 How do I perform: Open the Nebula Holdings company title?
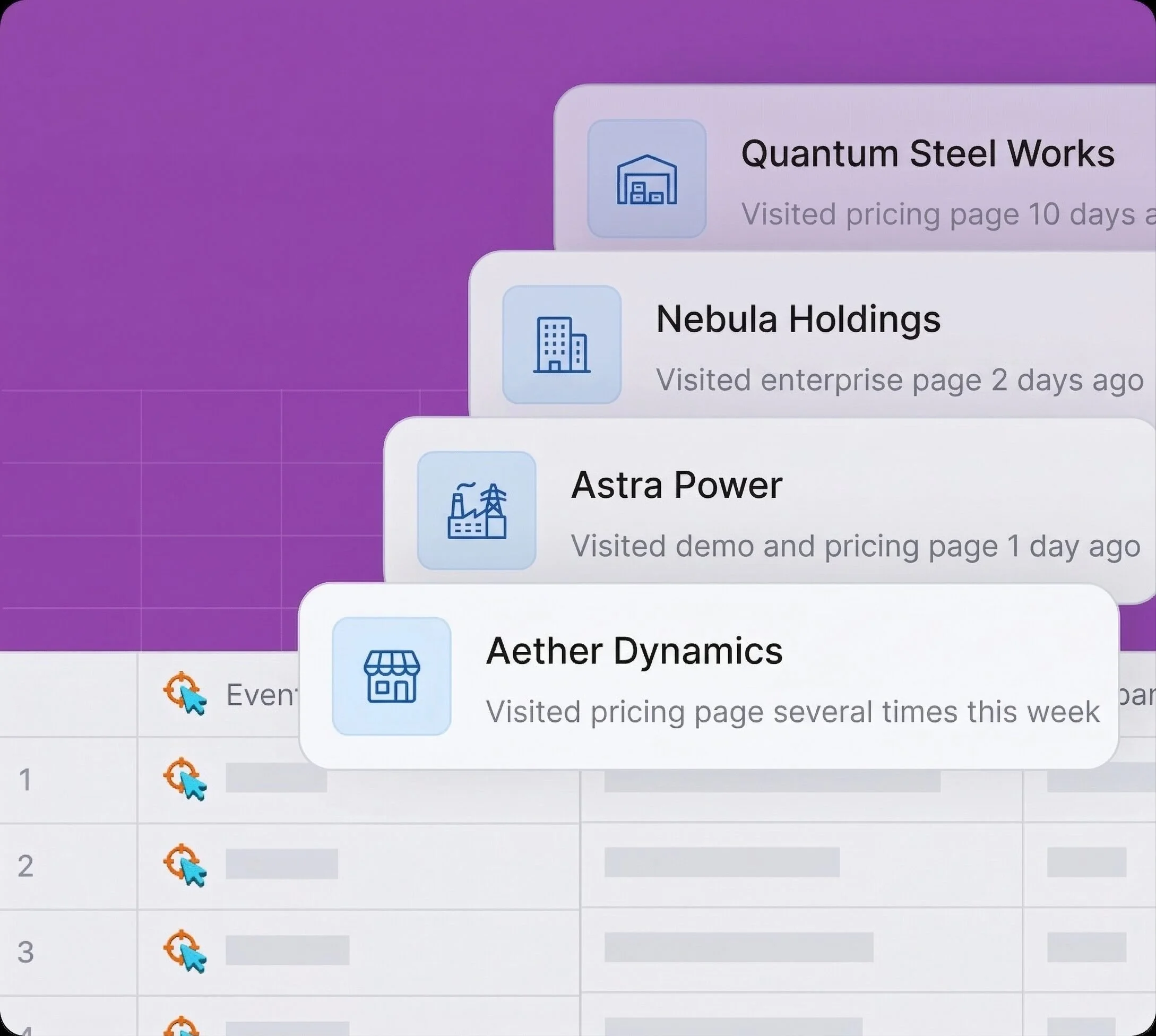click(x=798, y=320)
